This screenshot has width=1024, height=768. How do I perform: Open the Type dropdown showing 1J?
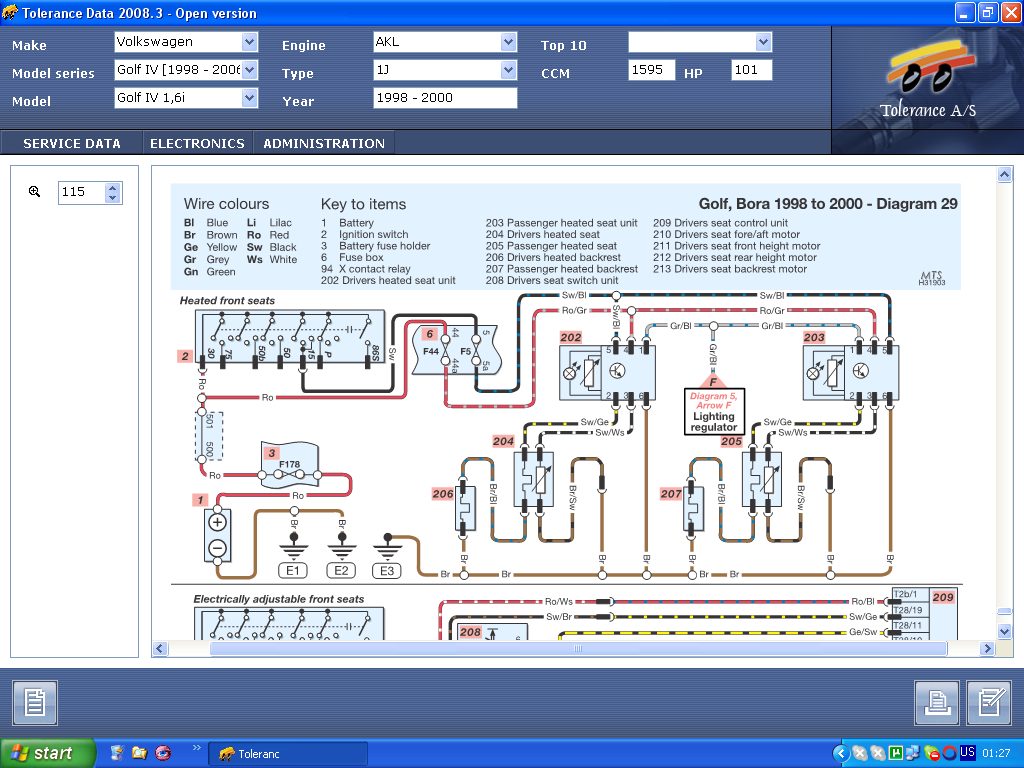pyautogui.click(x=508, y=70)
